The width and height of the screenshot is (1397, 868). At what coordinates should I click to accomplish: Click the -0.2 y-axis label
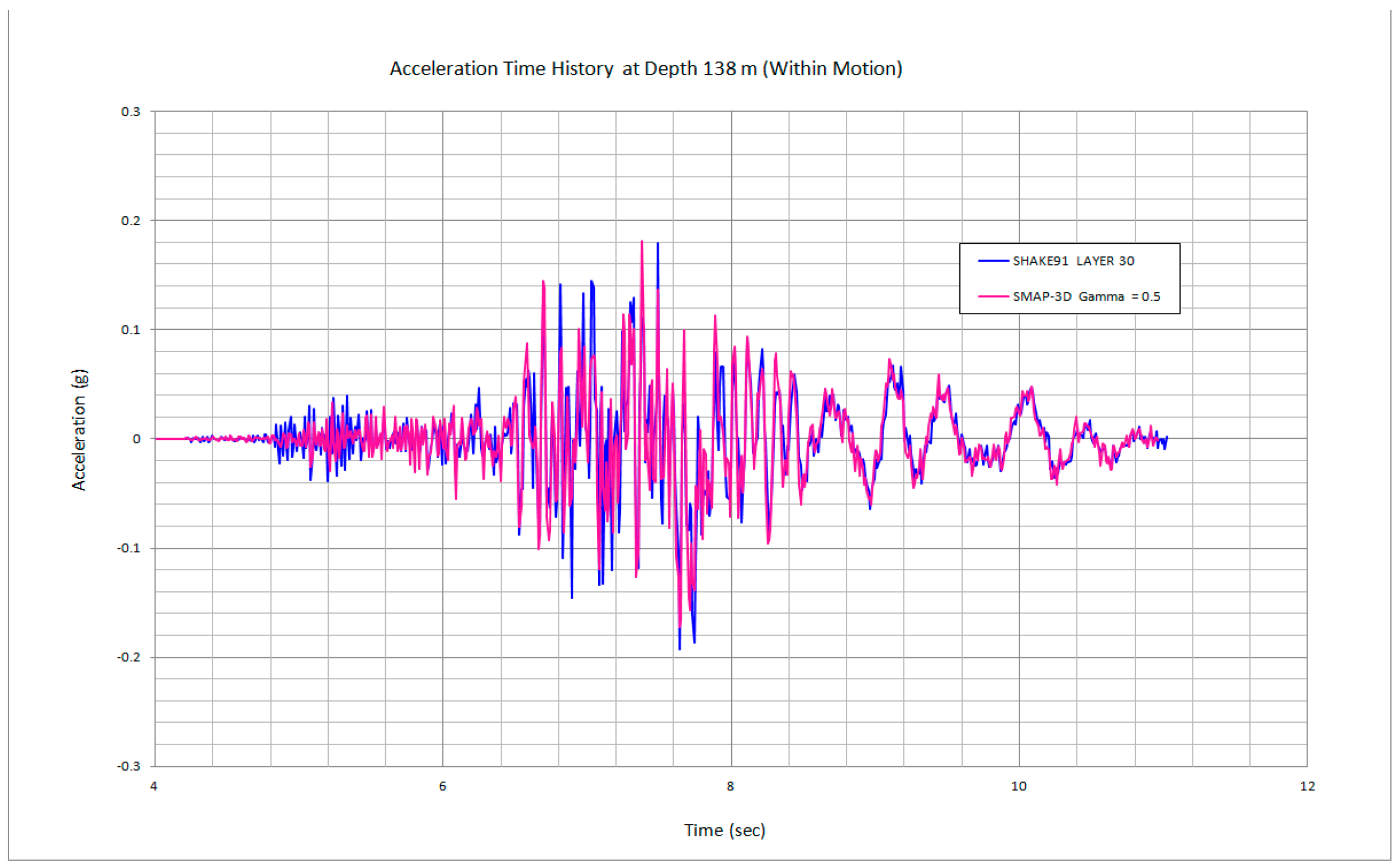tap(128, 657)
